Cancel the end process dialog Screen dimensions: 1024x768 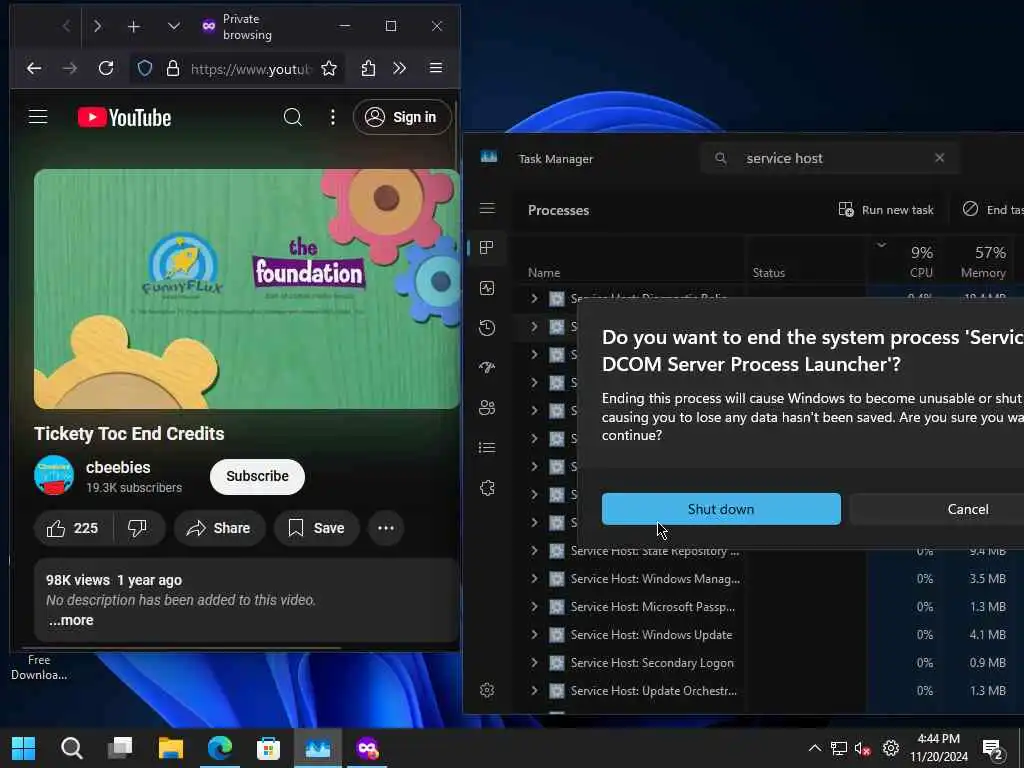click(968, 509)
